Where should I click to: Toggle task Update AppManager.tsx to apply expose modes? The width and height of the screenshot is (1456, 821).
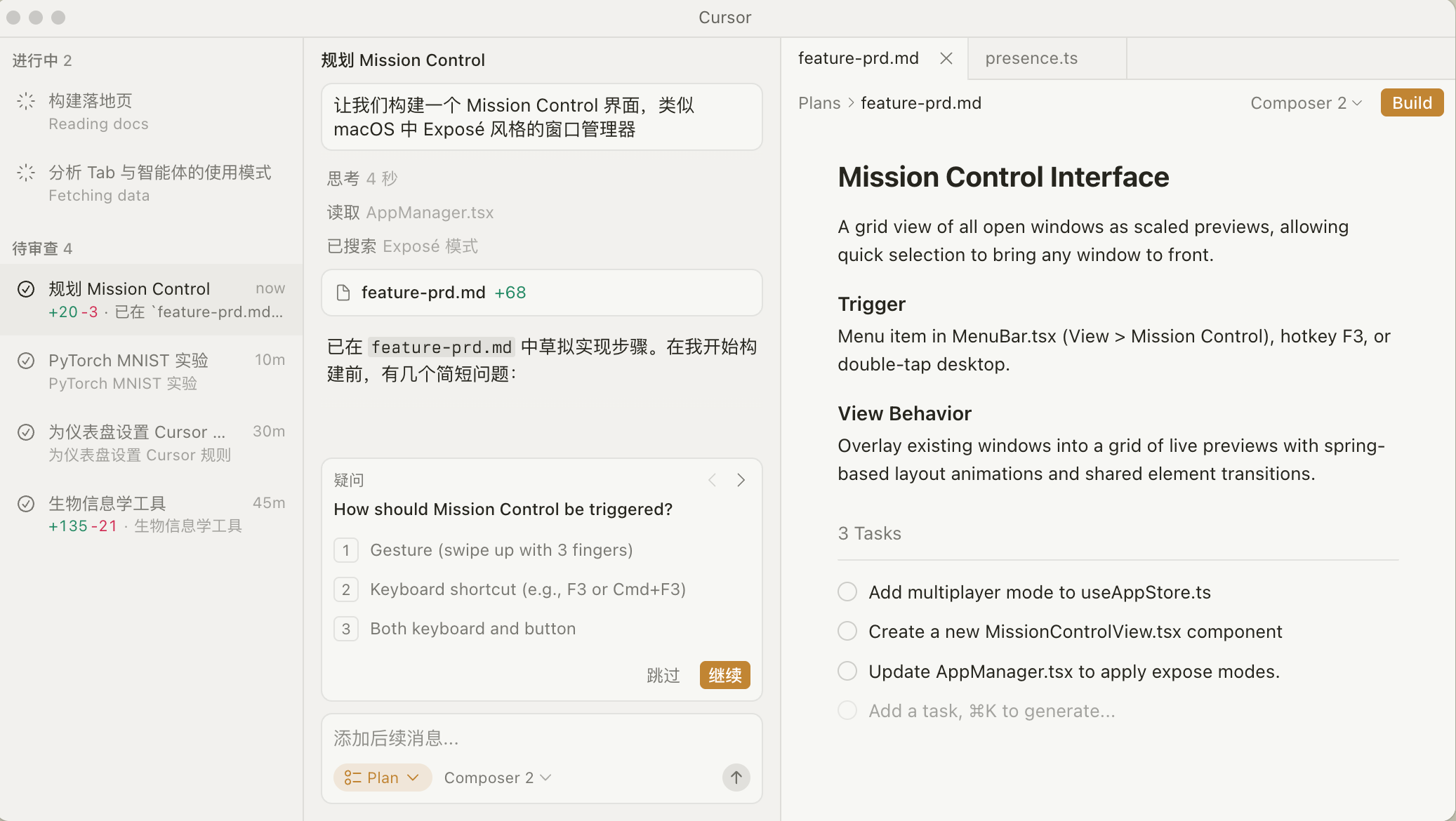847,671
